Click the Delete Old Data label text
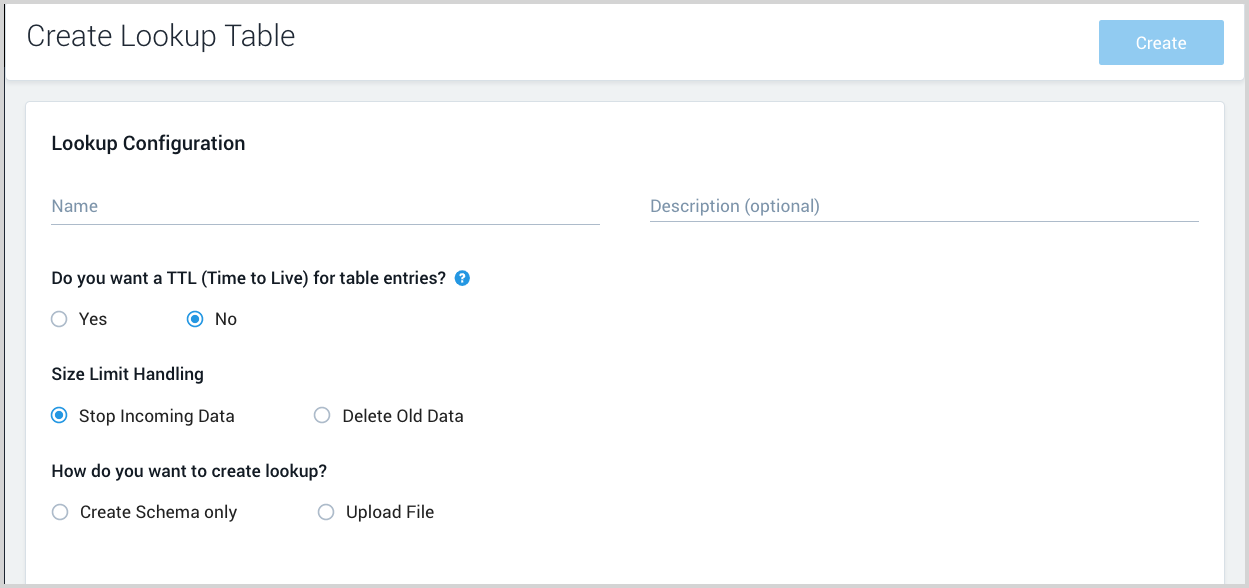 pos(402,415)
